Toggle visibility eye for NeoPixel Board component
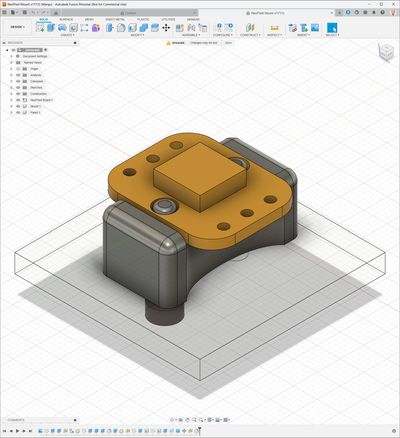 [x=18, y=100]
